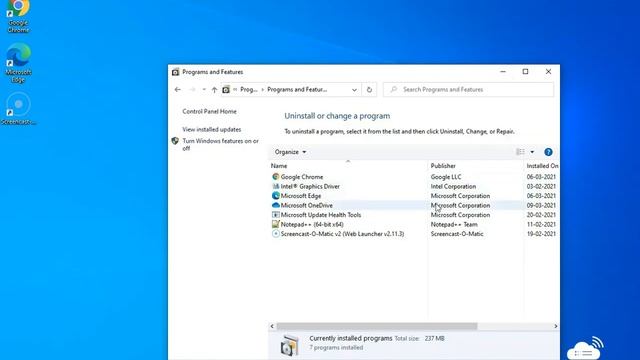Click the Update Health Tools list icon
The height and width of the screenshot is (360, 640).
tap(276, 215)
